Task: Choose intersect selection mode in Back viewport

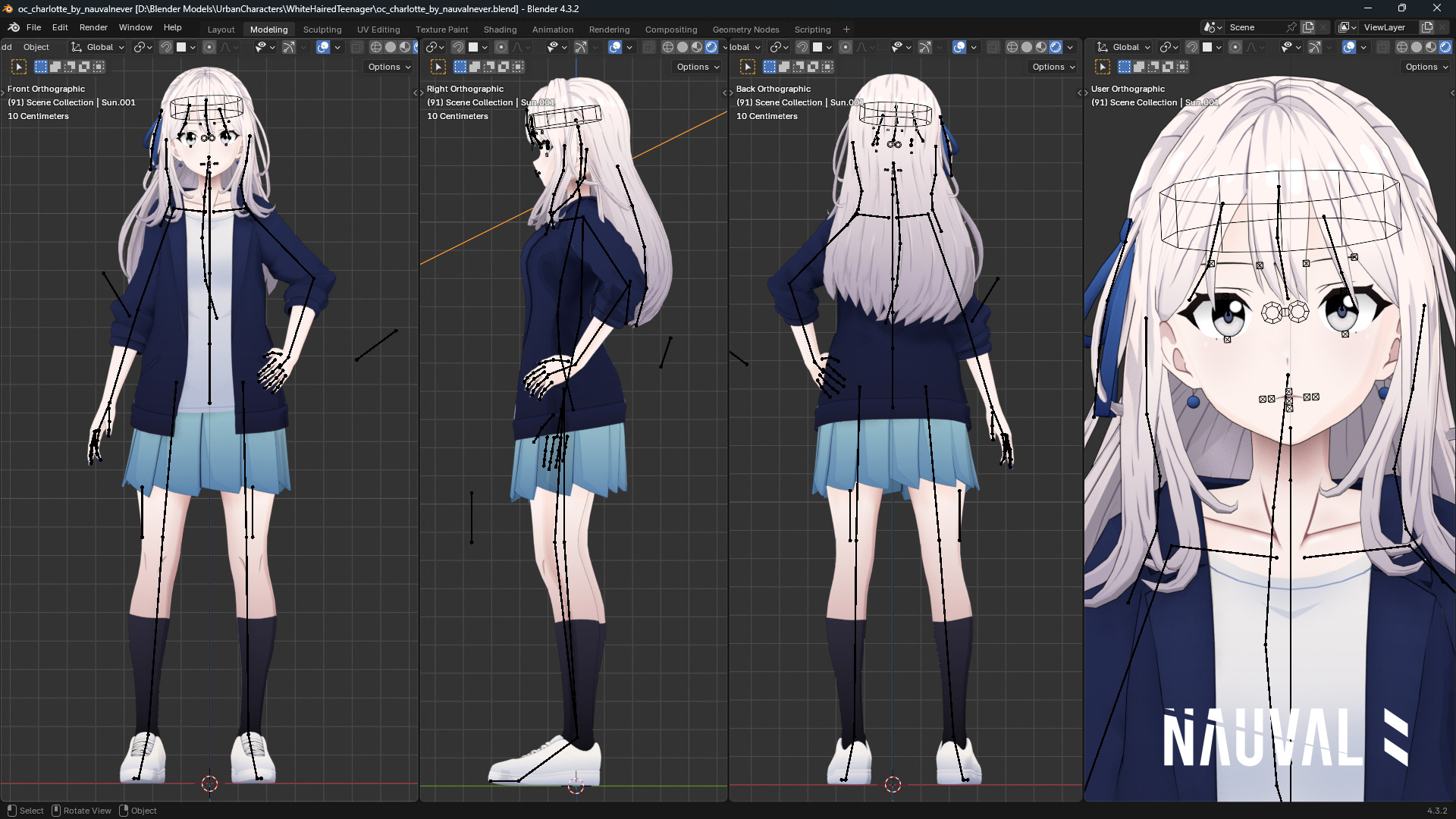Action: pos(827,67)
